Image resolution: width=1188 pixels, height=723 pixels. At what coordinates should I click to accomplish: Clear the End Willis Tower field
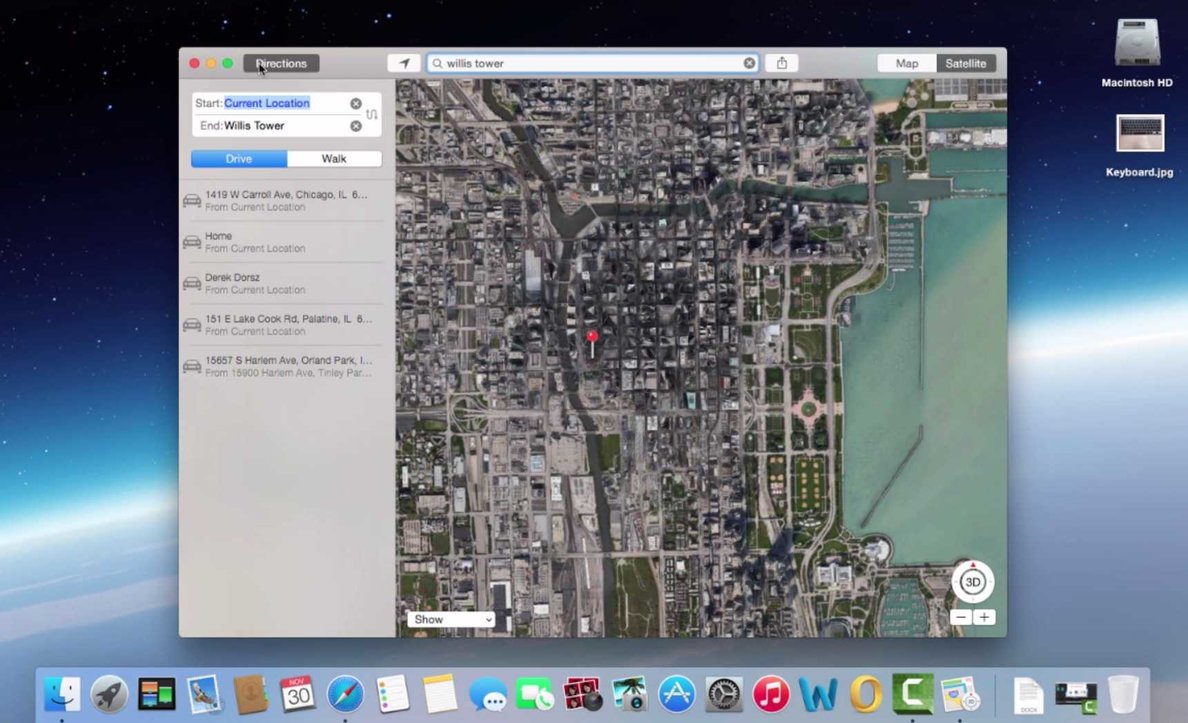click(356, 126)
